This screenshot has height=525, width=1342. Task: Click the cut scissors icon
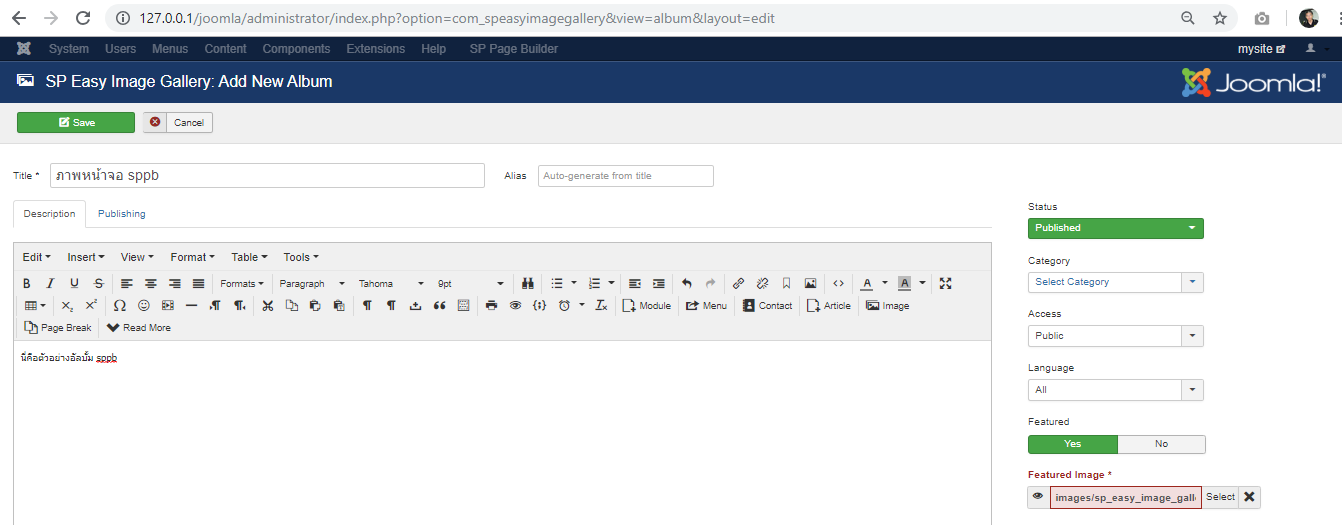coord(267,306)
